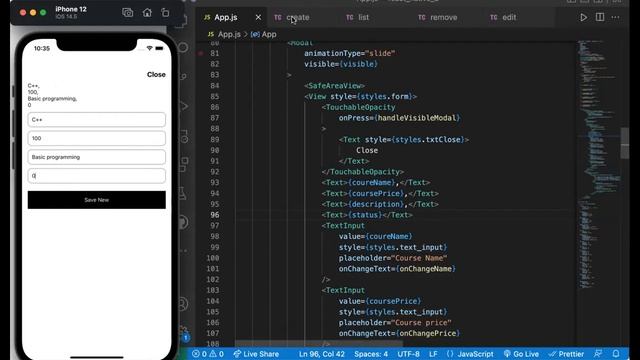Focus the status field showing 0
Screen dimensions: 640x360
[97, 176]
